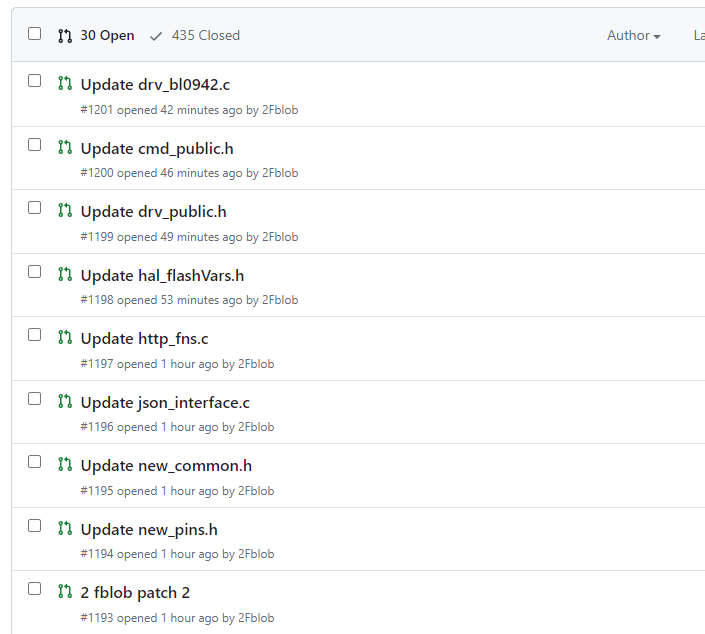Show the 30 Open pull requests
The image size is (705, 634).
coord(96,35)
